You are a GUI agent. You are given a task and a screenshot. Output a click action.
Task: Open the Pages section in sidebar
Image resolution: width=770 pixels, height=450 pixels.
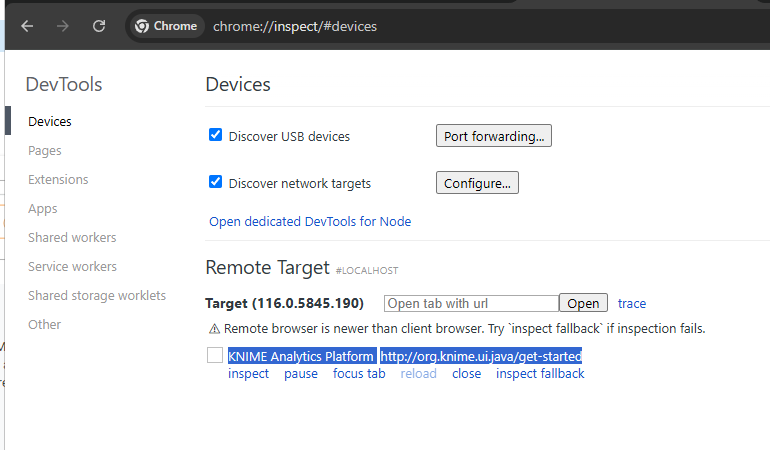click(x=45, y=151)
